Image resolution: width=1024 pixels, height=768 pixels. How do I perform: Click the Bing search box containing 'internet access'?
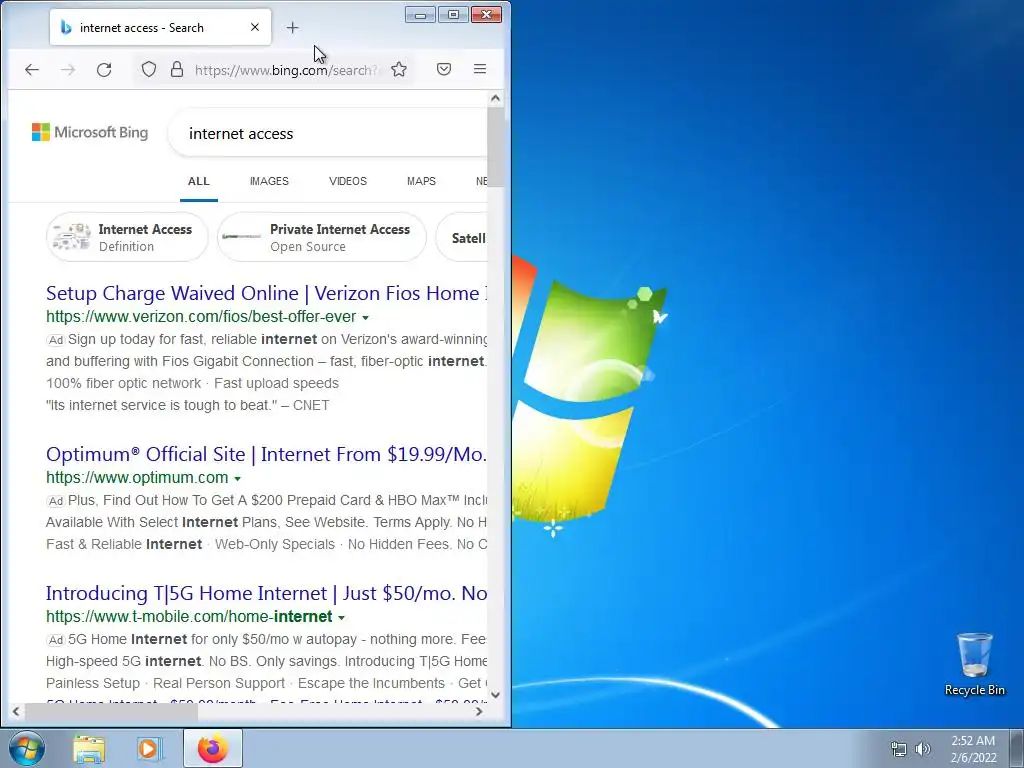click(327, 134)
